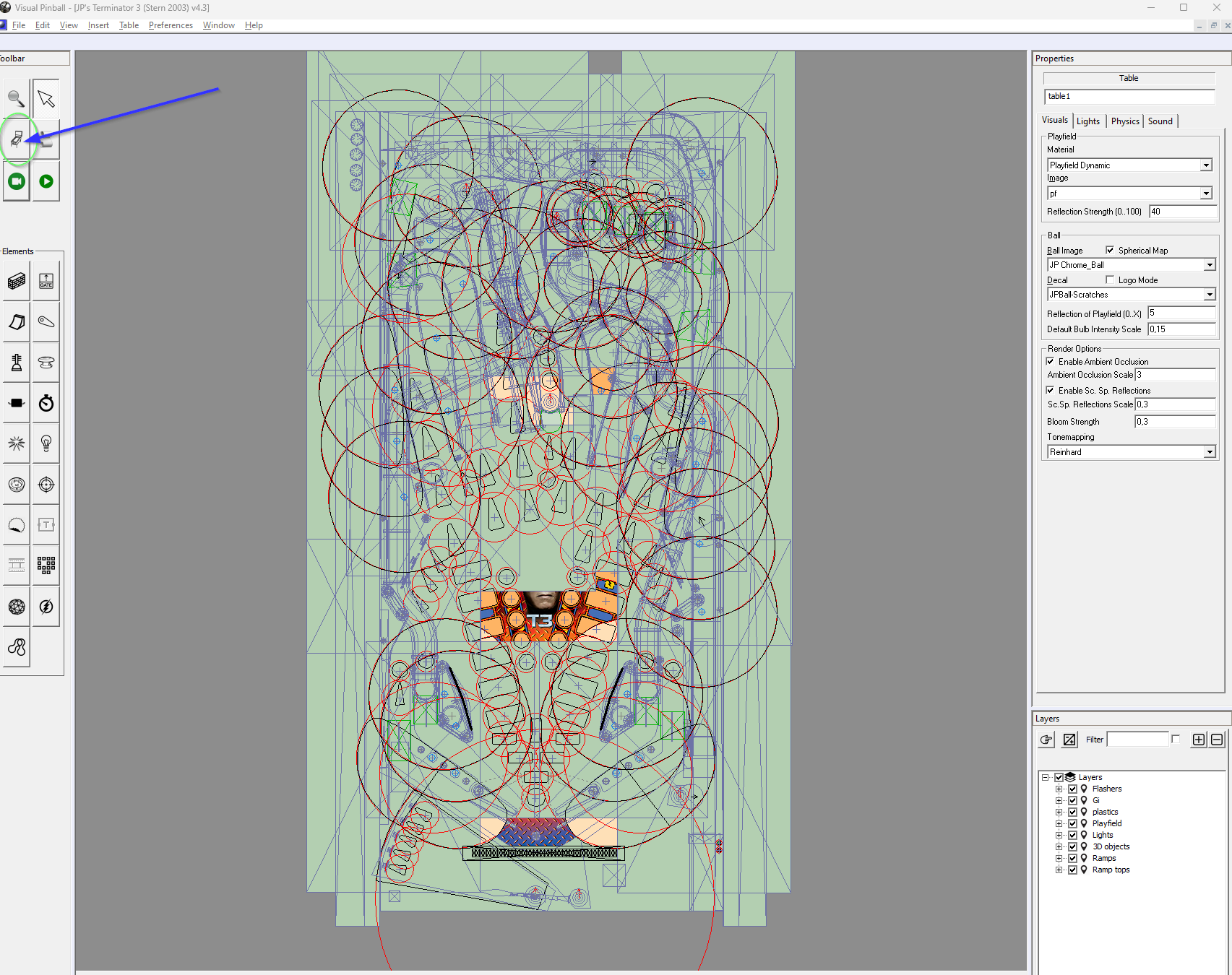The image size is (1232, 975).
Task: Insert a Target element (crosshair icon)
Action: click(46, 485)
